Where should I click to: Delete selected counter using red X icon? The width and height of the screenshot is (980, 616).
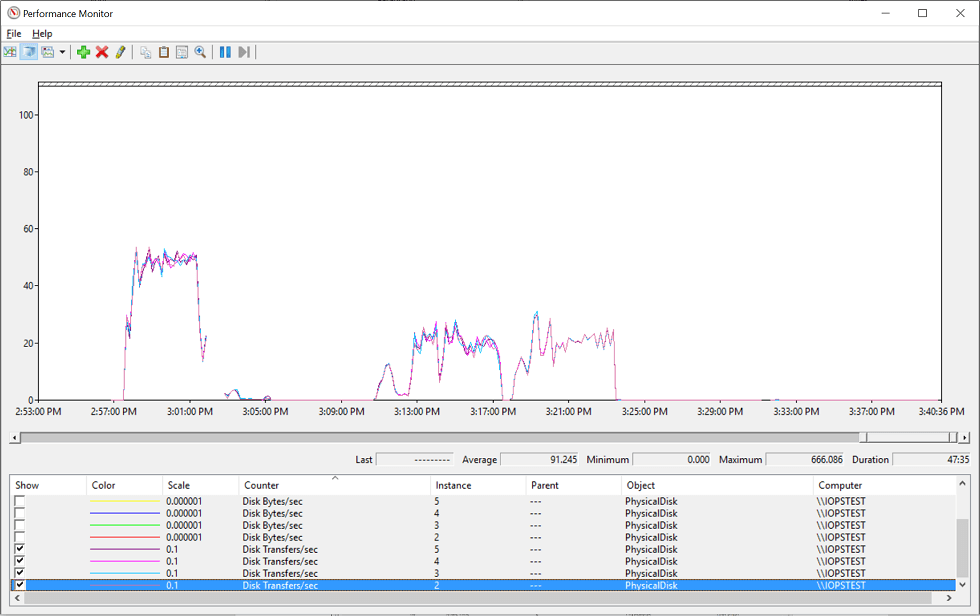pyautogui.click(x=101, y=51)
